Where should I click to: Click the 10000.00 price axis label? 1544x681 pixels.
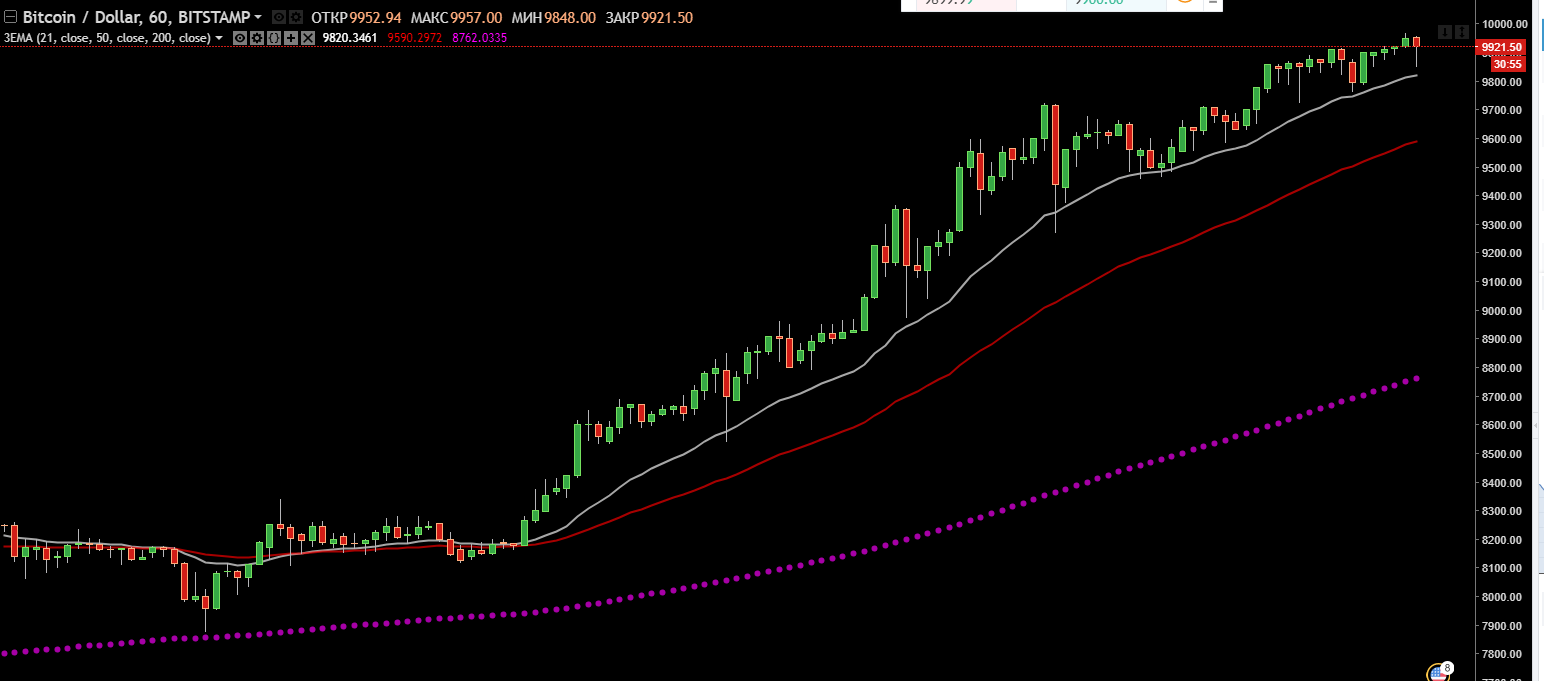pyautogui.click(x=1506, y=24)
